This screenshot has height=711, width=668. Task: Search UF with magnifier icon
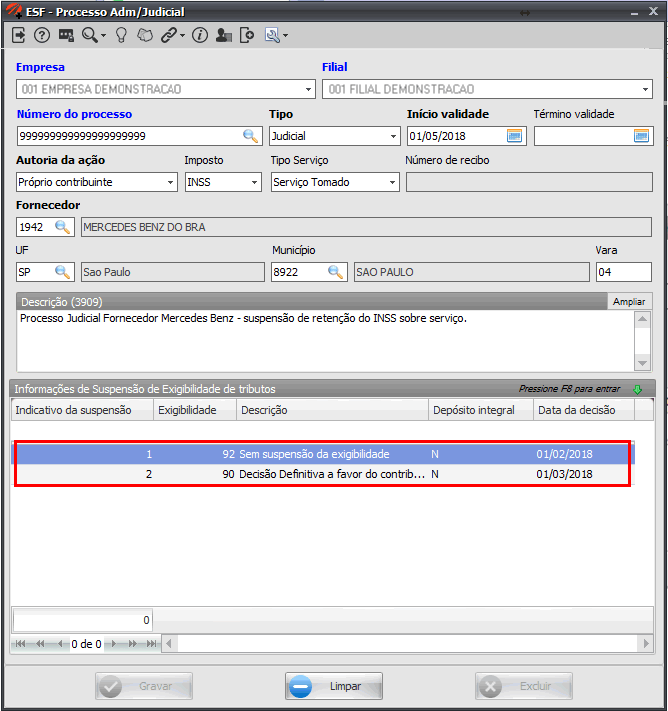click(63, 272)
